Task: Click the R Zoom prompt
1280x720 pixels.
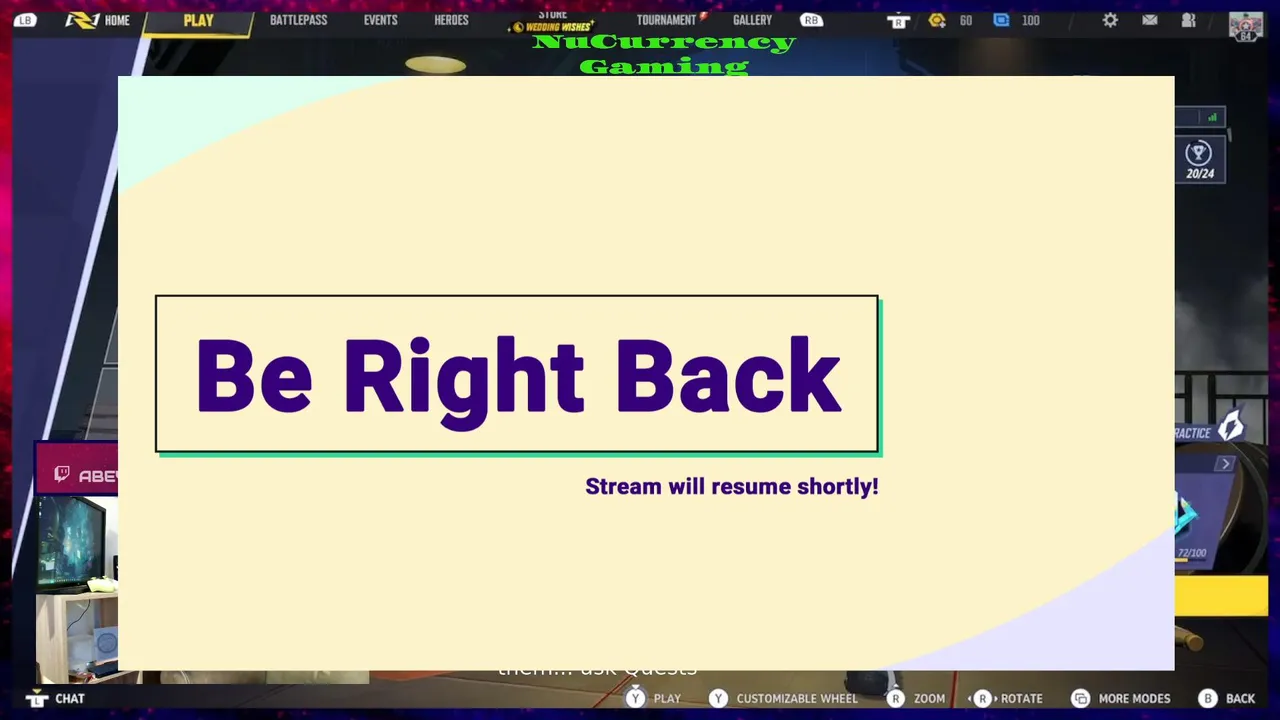Action: [916, 698]
